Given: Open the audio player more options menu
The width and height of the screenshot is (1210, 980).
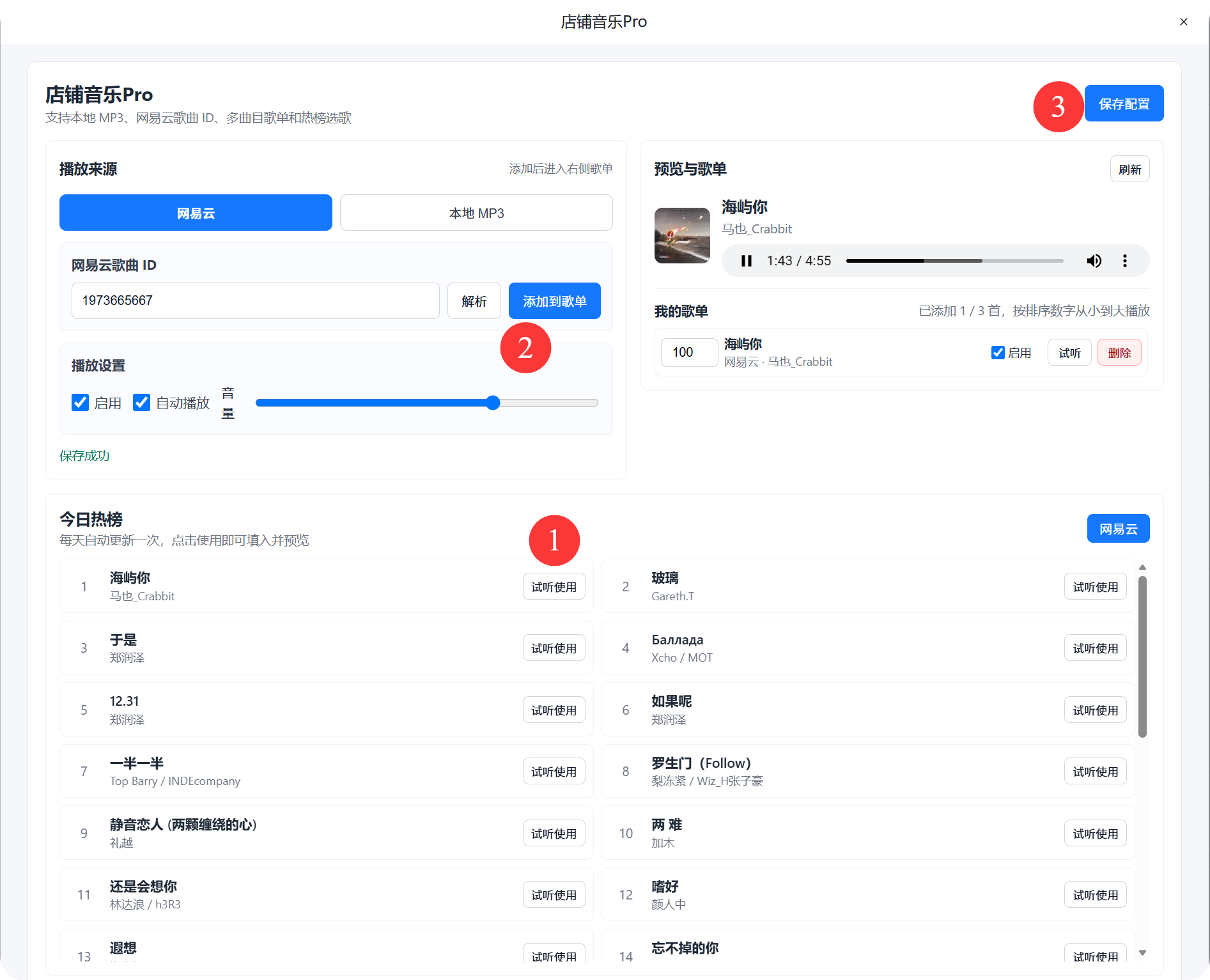Looking at the screenshot, I should pos(1125,261).
